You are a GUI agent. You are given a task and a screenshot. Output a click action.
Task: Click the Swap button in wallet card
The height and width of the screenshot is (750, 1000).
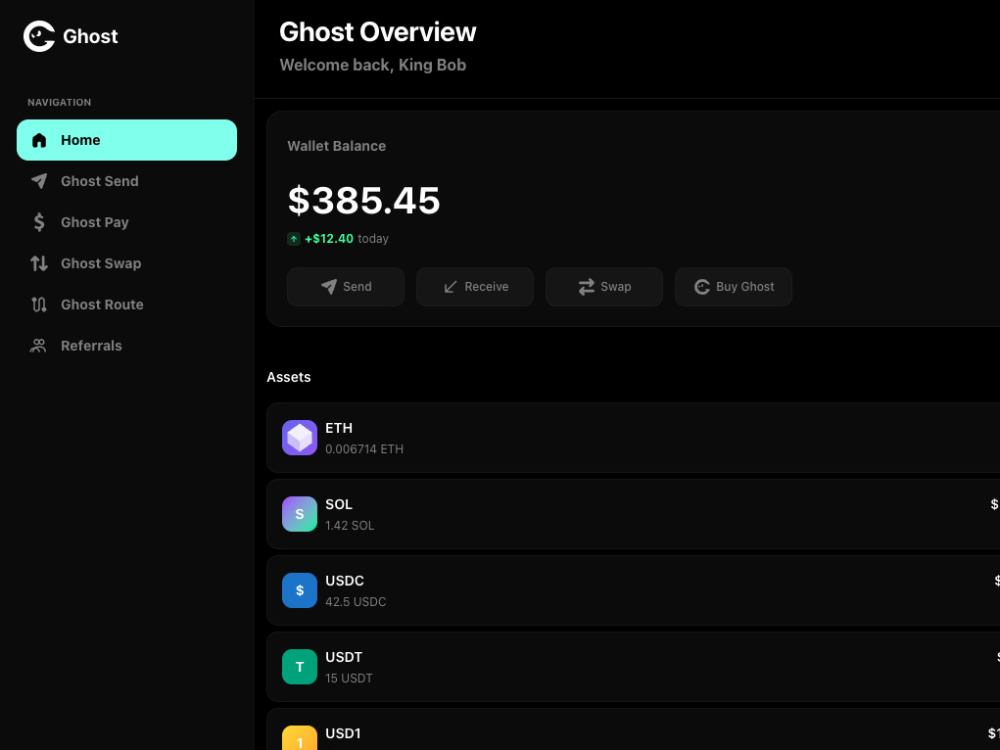604,287
